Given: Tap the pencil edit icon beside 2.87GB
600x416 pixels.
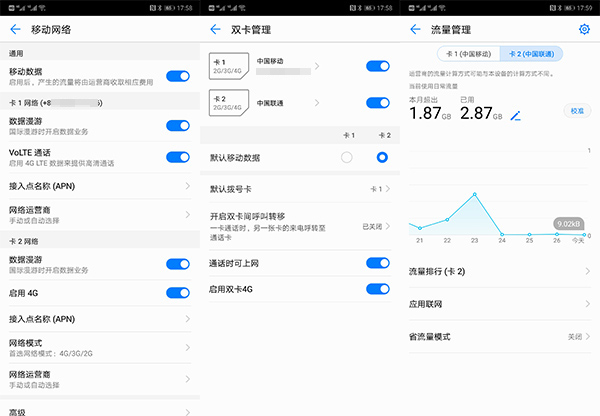Looking at the screenshot, I should [x=516, y=116].
